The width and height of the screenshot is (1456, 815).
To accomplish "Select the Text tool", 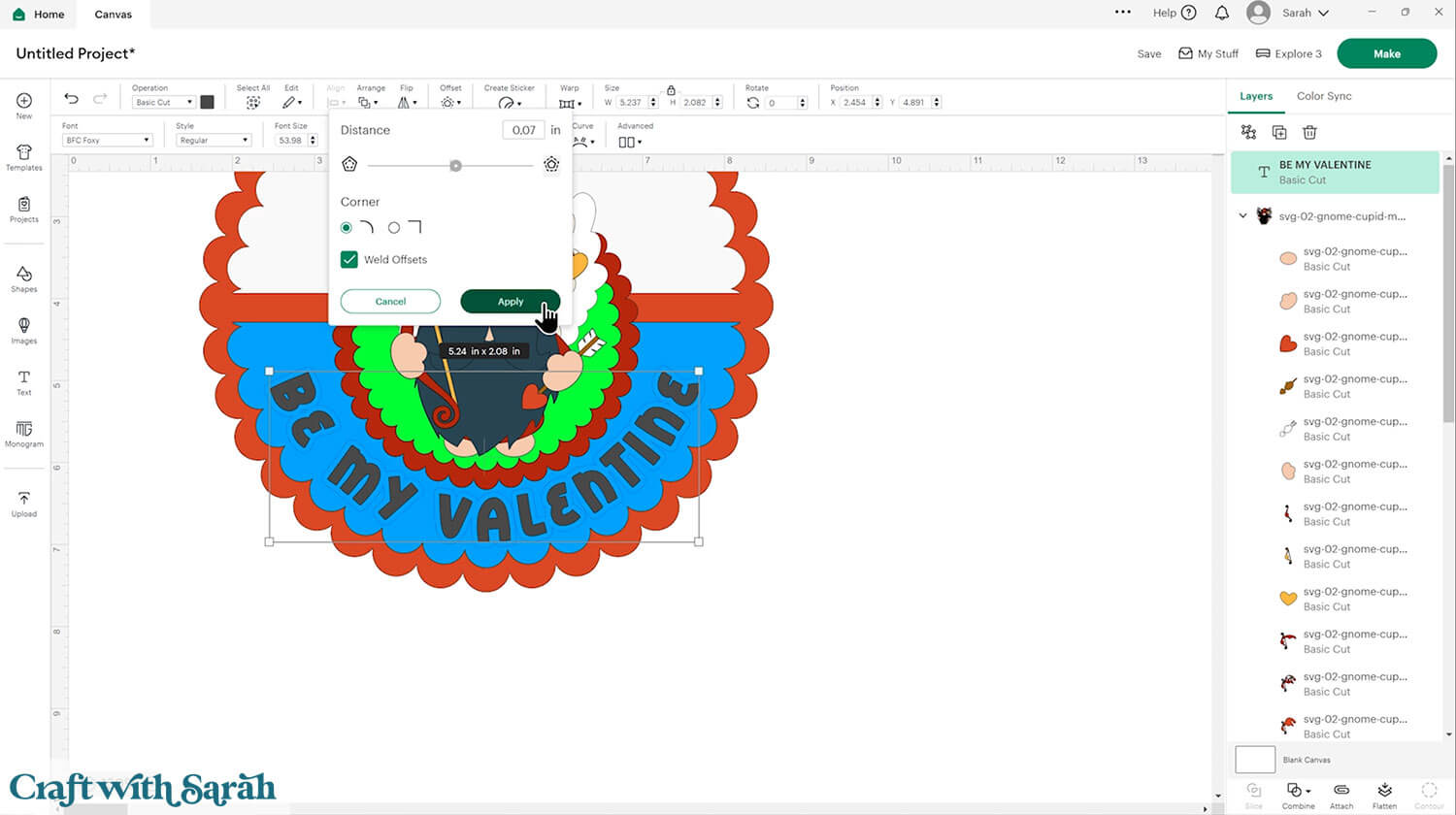I will pyautogui.click(x=24, y=381).
